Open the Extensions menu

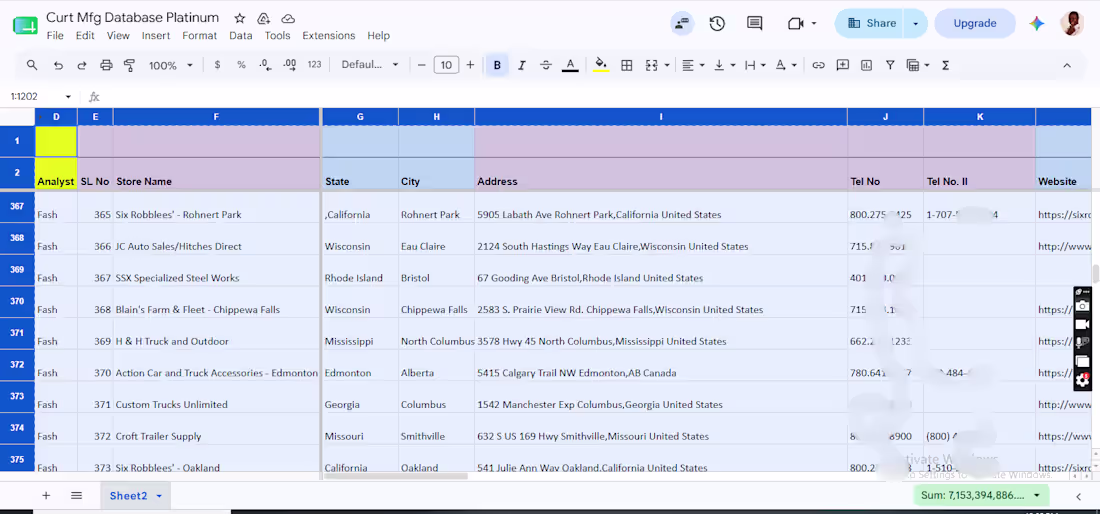point(328,36)
